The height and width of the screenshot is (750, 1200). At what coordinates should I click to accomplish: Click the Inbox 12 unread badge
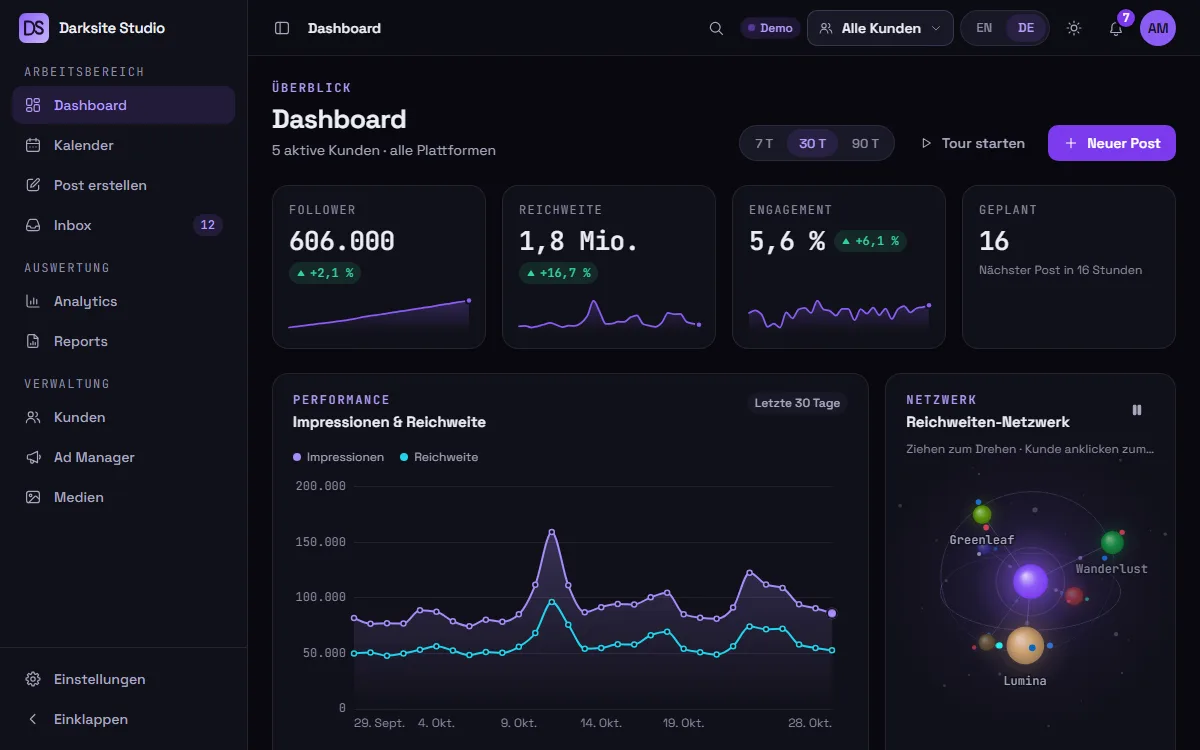coord(208,225)
